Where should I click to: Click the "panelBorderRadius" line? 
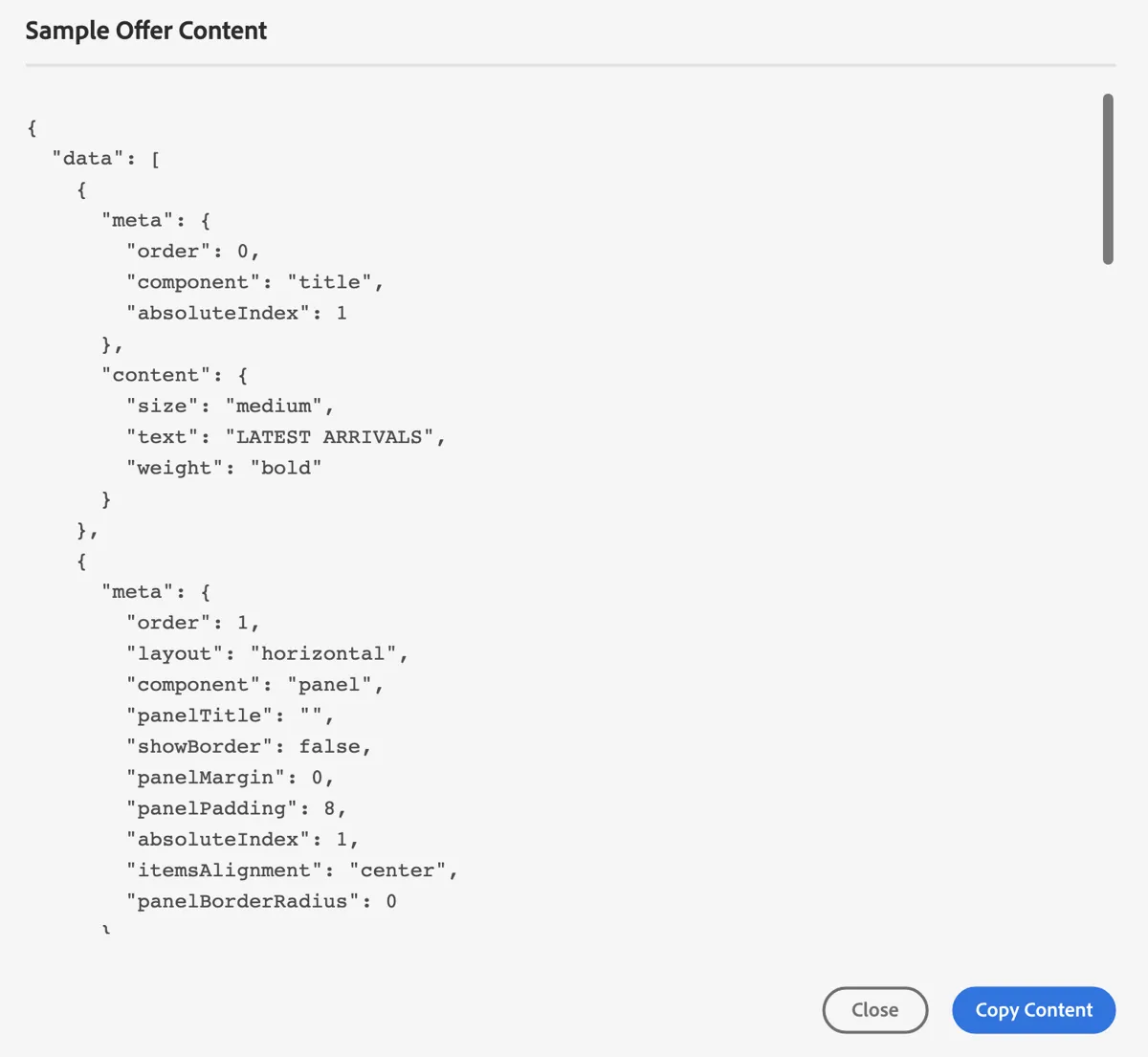[261, 902]
